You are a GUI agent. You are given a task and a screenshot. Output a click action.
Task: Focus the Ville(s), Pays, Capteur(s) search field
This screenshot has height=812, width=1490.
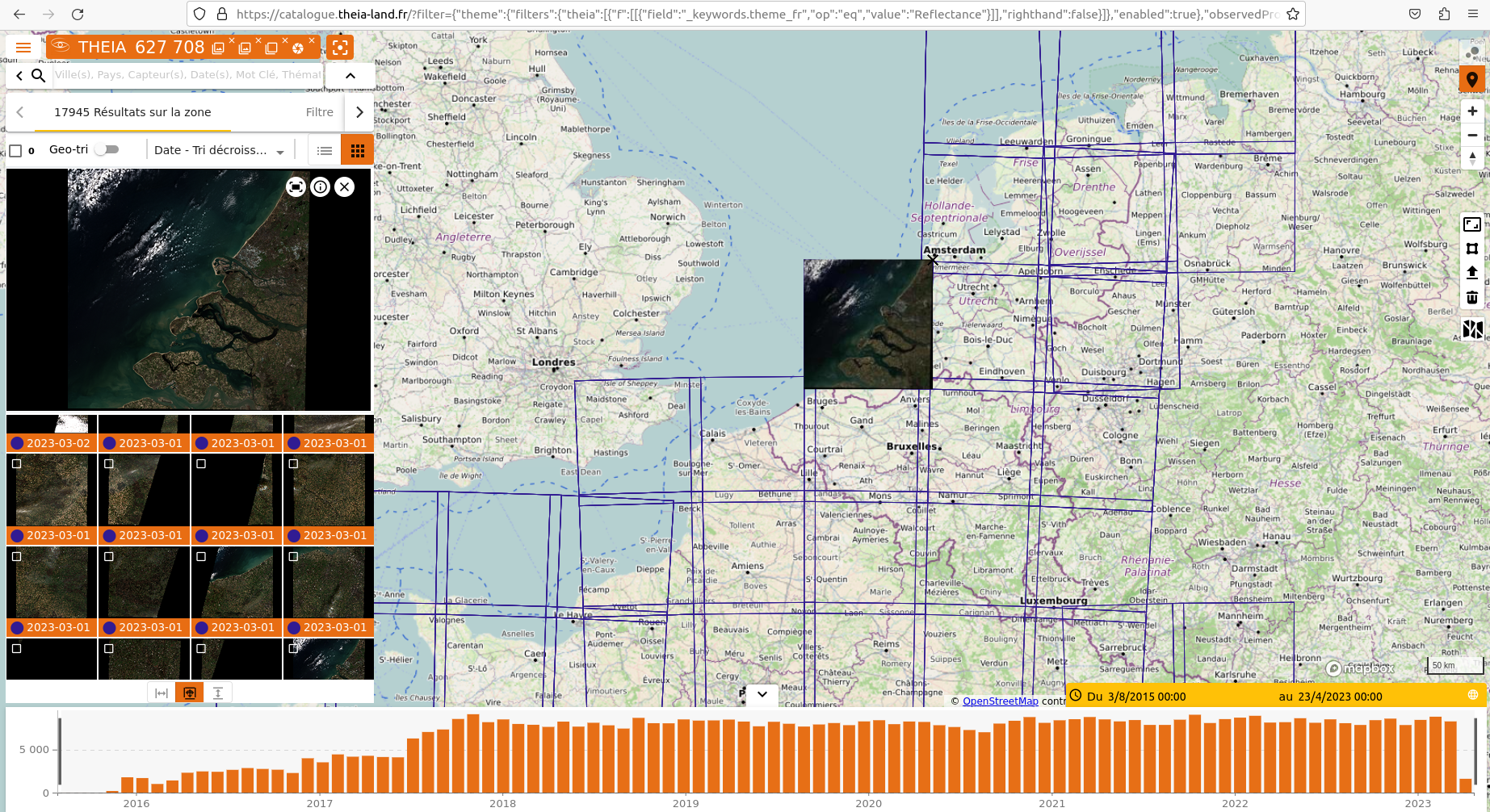[x=188, y=75]
